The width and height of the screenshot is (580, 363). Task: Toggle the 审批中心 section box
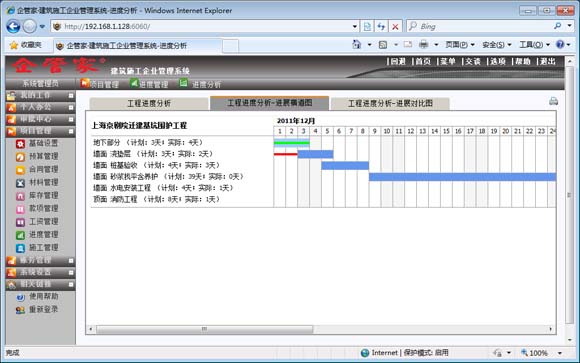point(71,119)
